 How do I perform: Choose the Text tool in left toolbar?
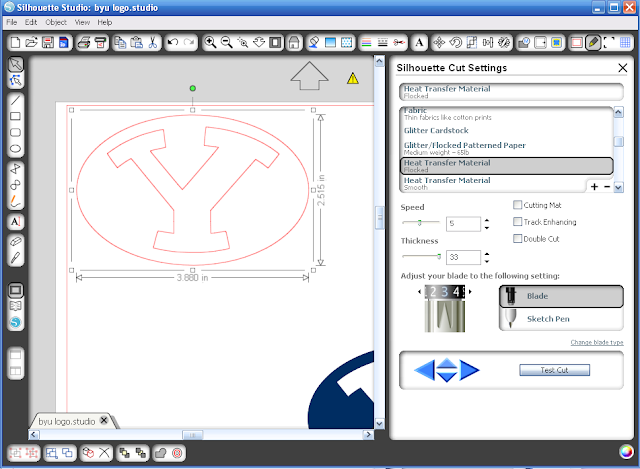point(15,222)
